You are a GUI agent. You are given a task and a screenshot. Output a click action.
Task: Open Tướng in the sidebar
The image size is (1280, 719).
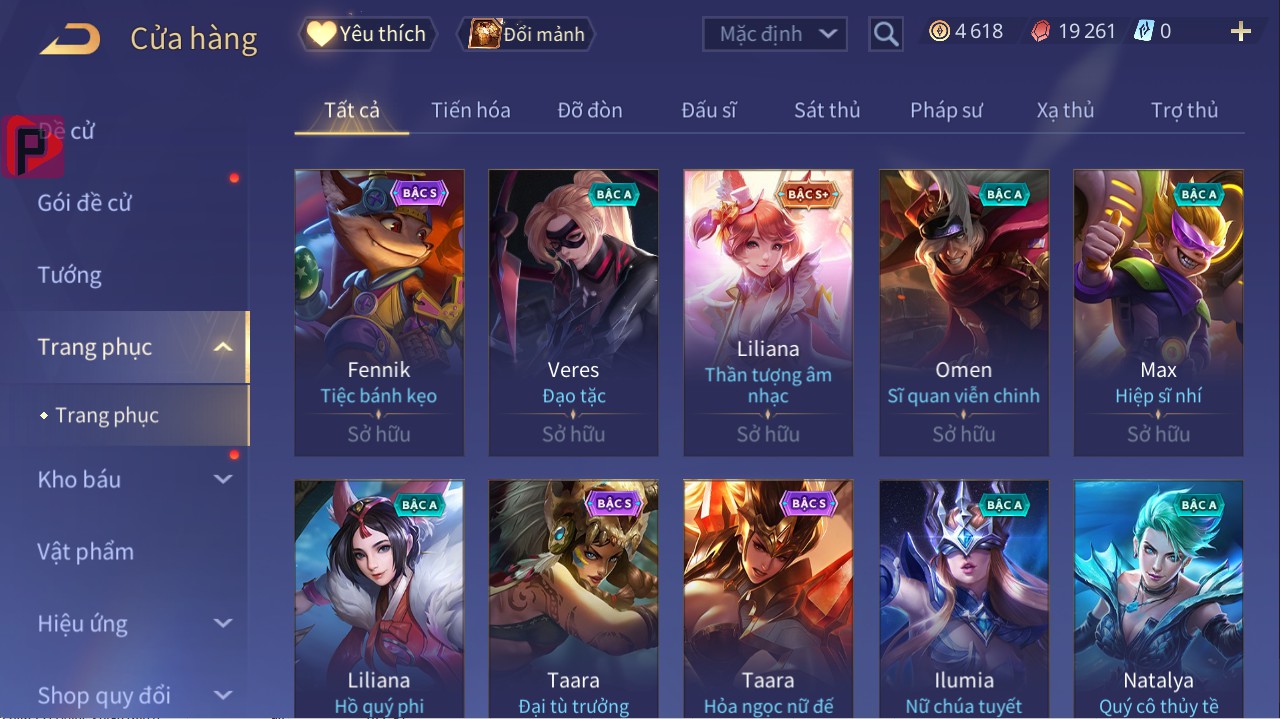(70, 275)
